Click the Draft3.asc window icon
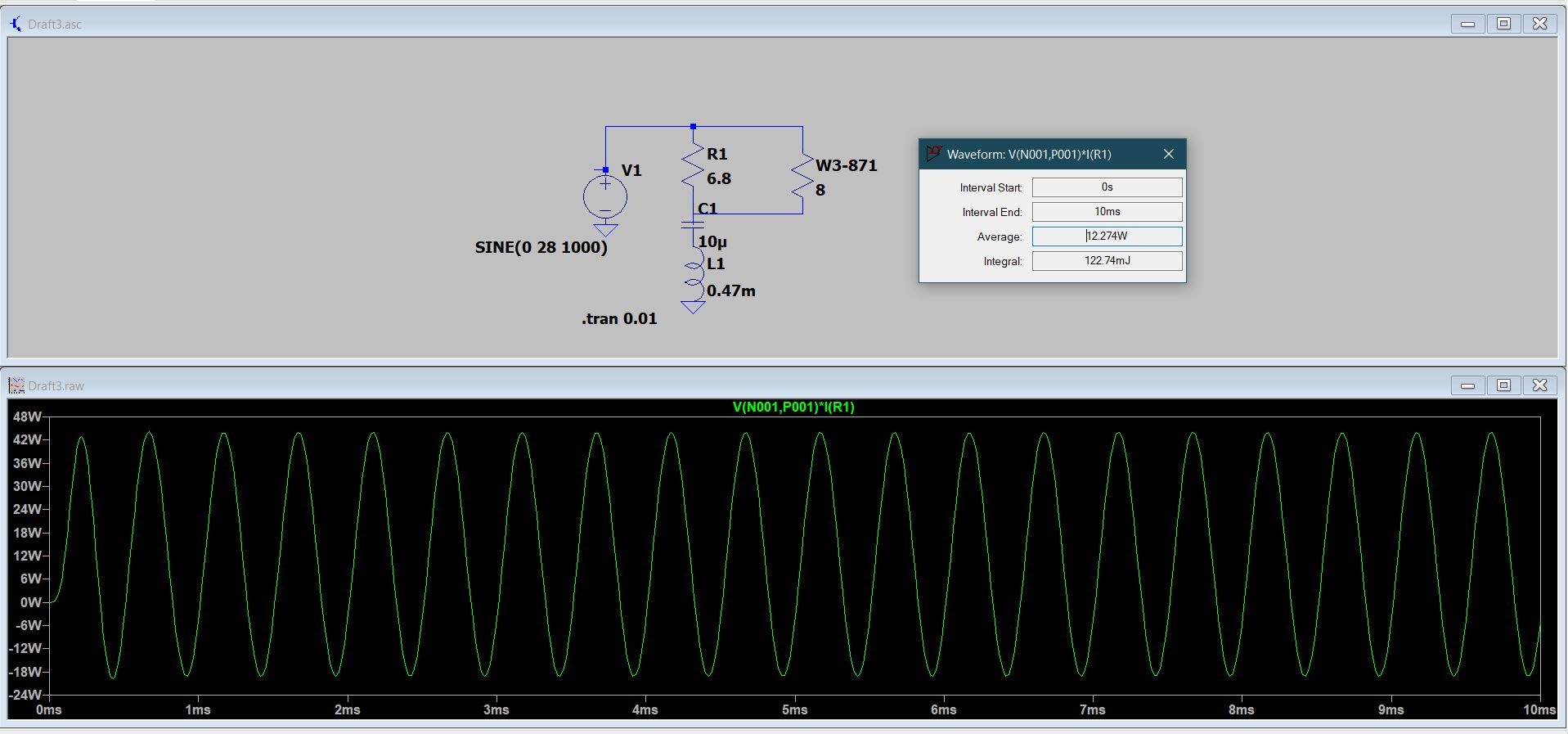This screenshot has height=734, width=1568. click(x=16, y=24)
